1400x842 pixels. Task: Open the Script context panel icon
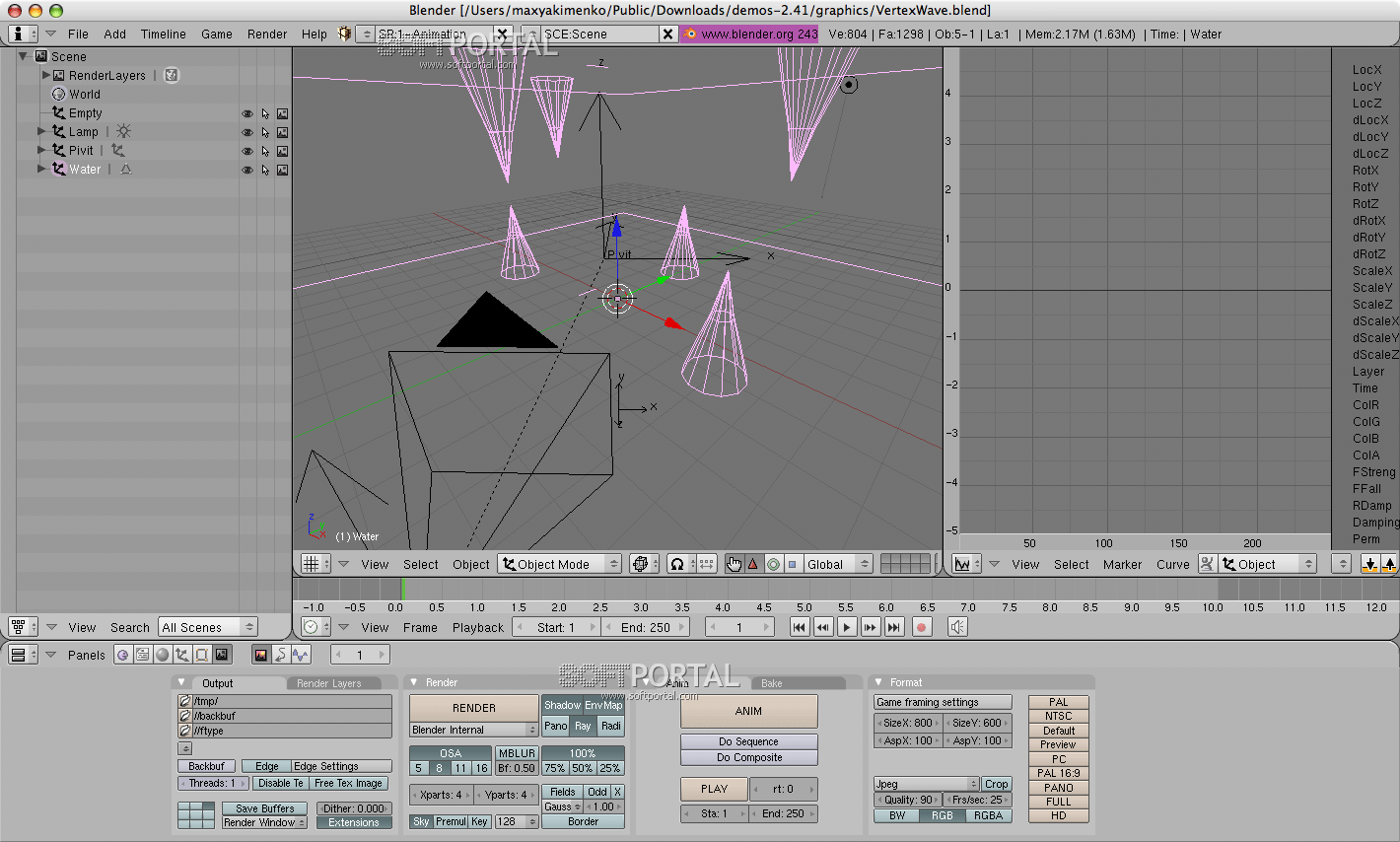[x=142, y=655]
